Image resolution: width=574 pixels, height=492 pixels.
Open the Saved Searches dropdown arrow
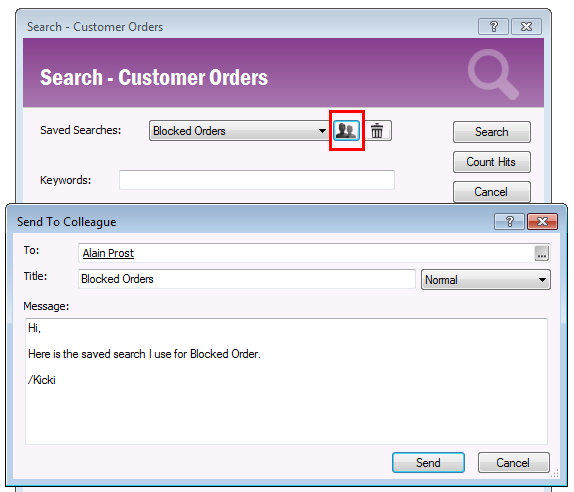[x=322, y=131]
